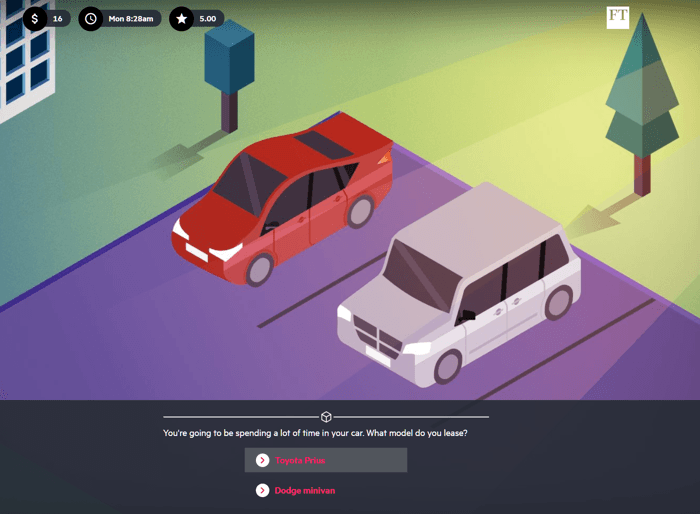700x514 pixels.
Task: Click the dollar sign money icon
Action: [35, 18]
